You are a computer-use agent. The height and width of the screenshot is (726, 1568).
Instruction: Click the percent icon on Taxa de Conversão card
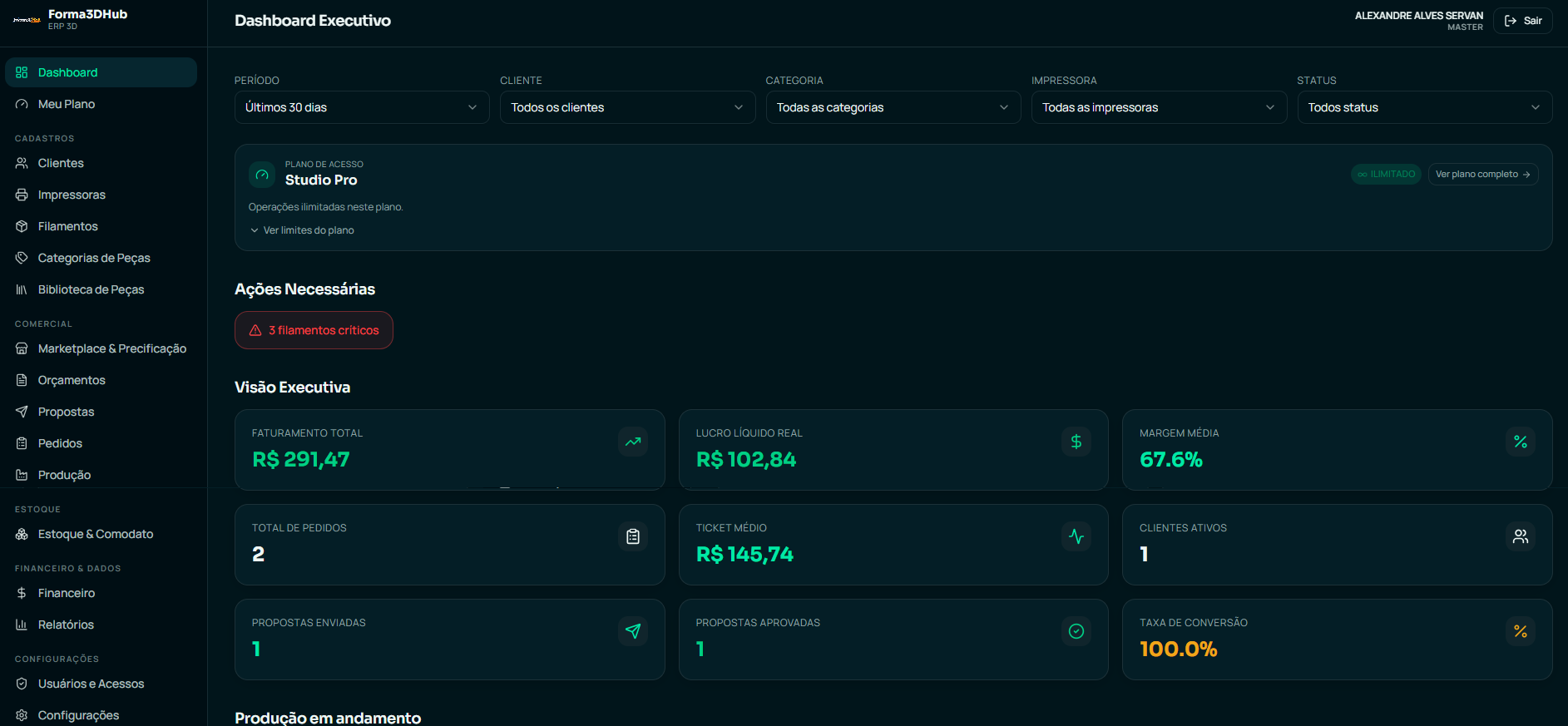pyautogui.click(x=1521, y=631)
